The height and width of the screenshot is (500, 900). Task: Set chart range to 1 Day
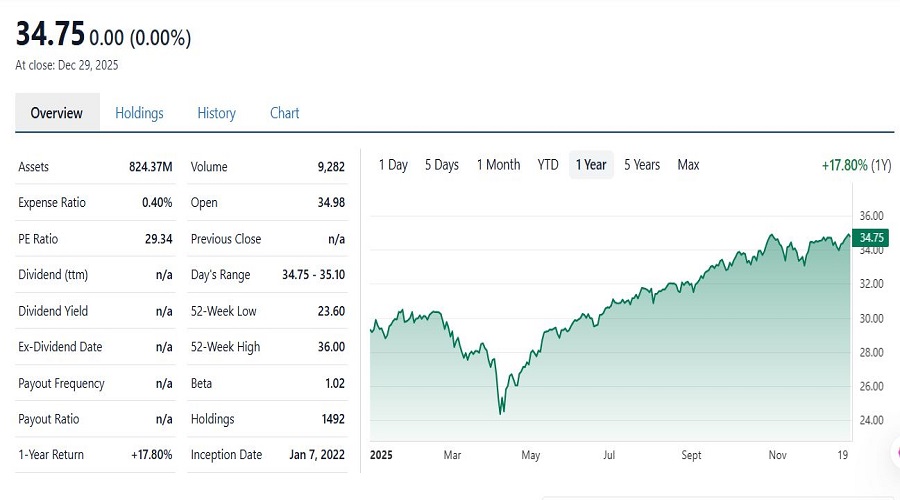click(x=393, y=165)
